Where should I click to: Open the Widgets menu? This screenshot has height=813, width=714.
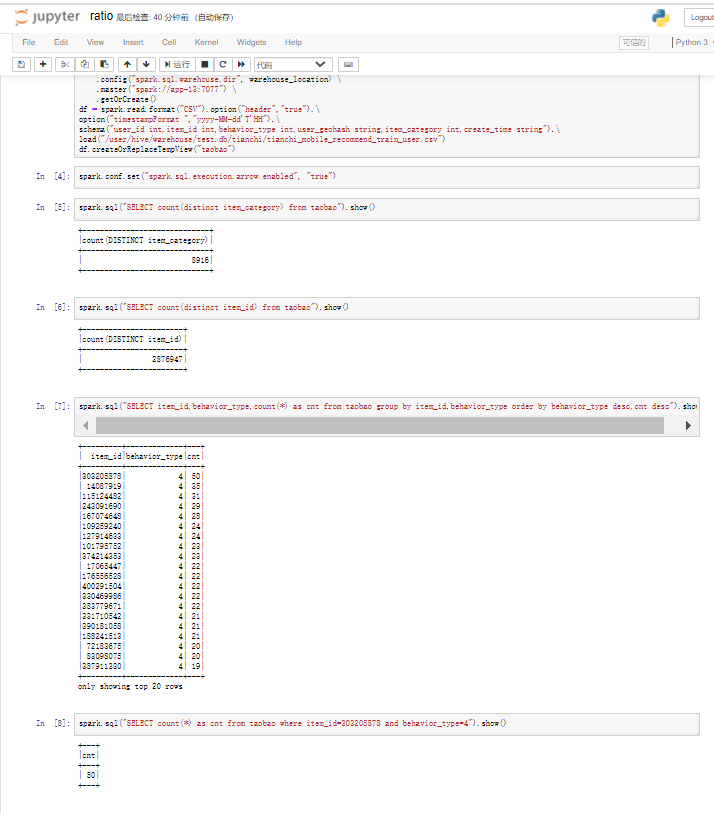(x=251, y=43)
